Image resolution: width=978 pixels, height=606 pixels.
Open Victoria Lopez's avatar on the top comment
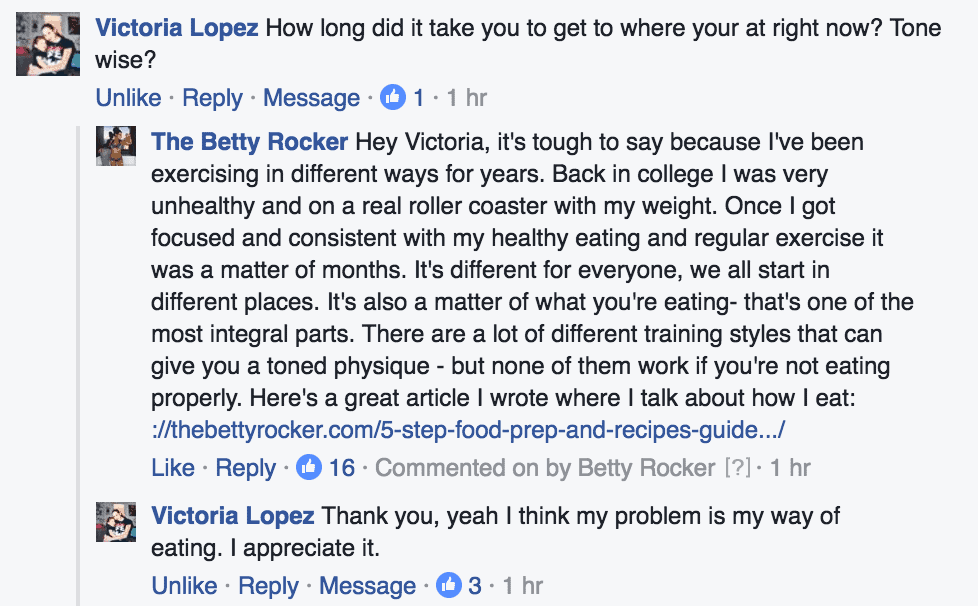coord(48,44)
